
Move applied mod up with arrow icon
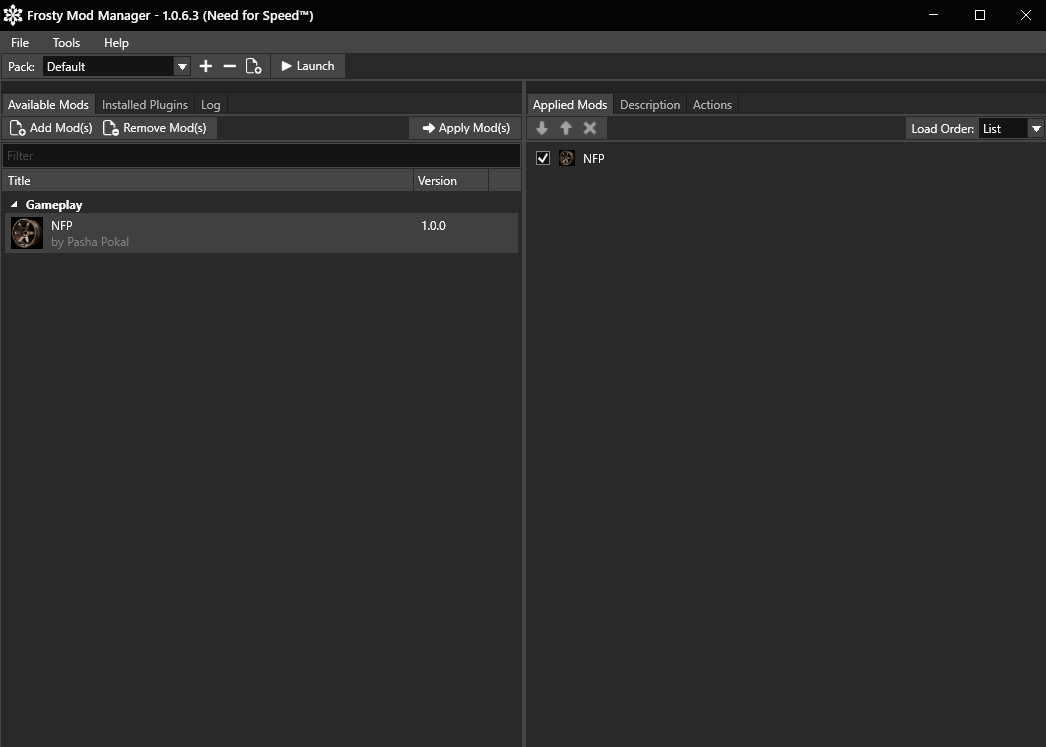(x=566, y=128)
